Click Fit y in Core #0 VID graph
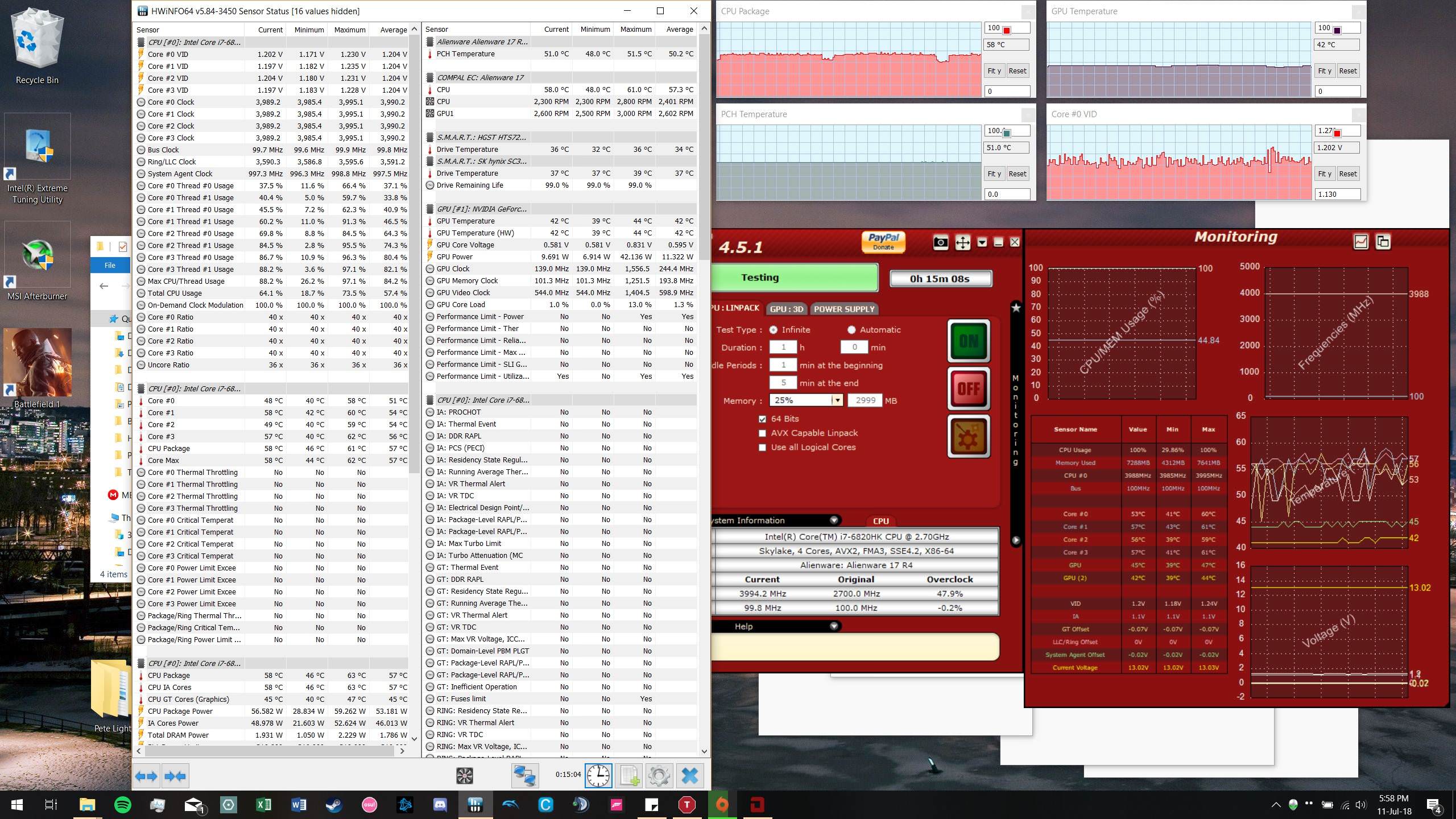1456x819 pixels. [x=1325, y=174]
